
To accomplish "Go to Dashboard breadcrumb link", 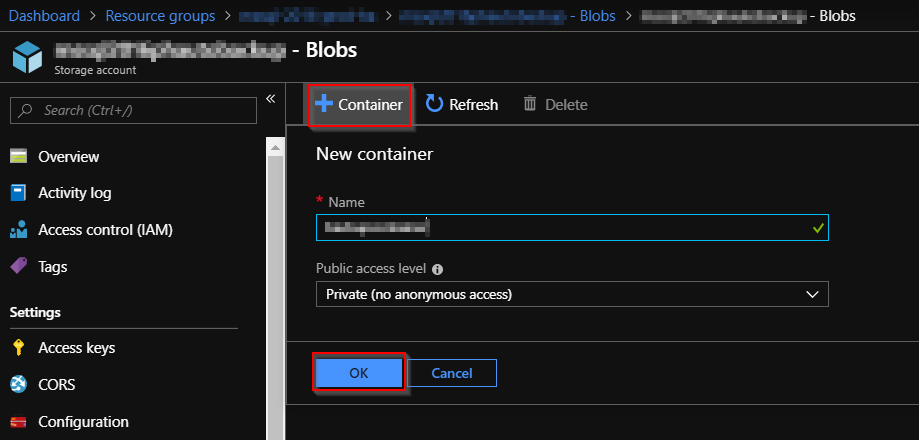I will pos(44,16).
